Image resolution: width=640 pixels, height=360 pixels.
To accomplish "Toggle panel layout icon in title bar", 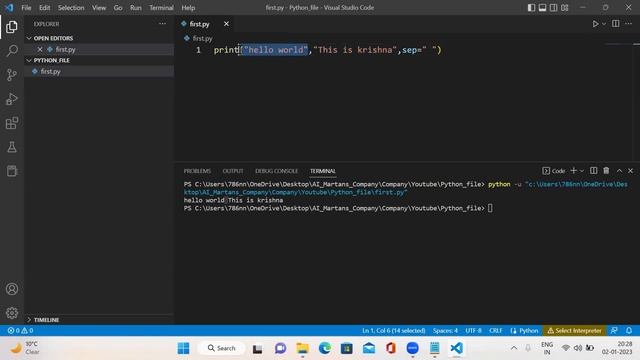I will click(542, 8).
